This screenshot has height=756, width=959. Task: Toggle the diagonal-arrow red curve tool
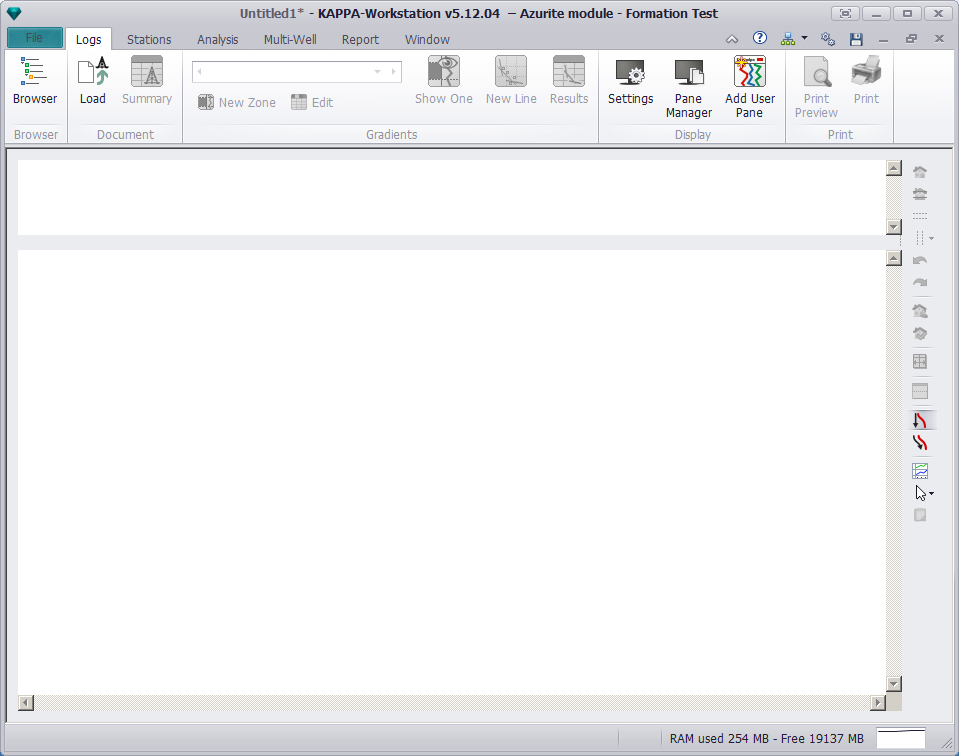pos(920,442)
